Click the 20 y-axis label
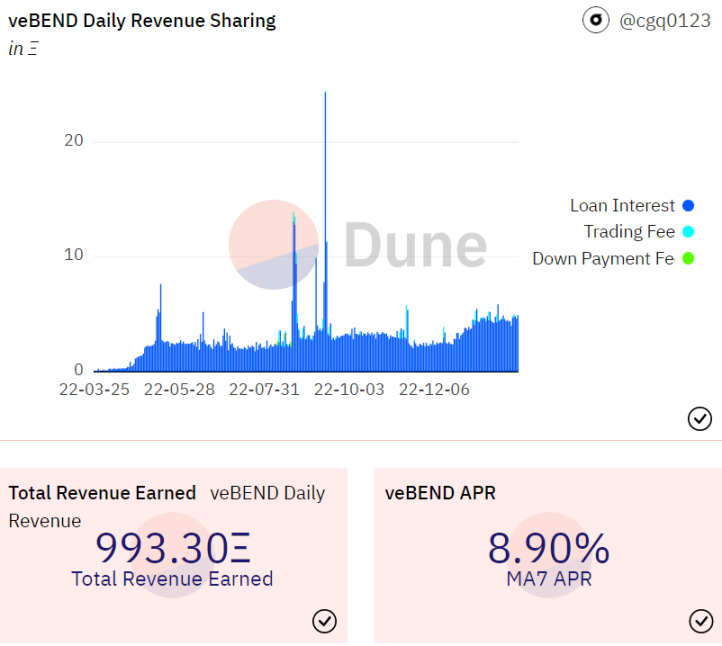The image size is (722, 646). coord(74,140)
